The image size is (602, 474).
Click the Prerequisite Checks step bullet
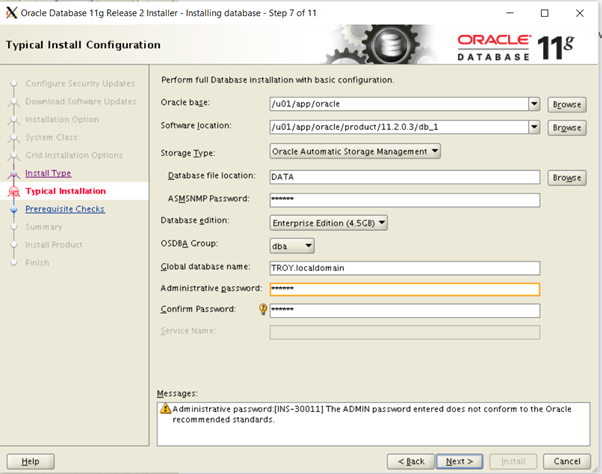coord(14,209)
